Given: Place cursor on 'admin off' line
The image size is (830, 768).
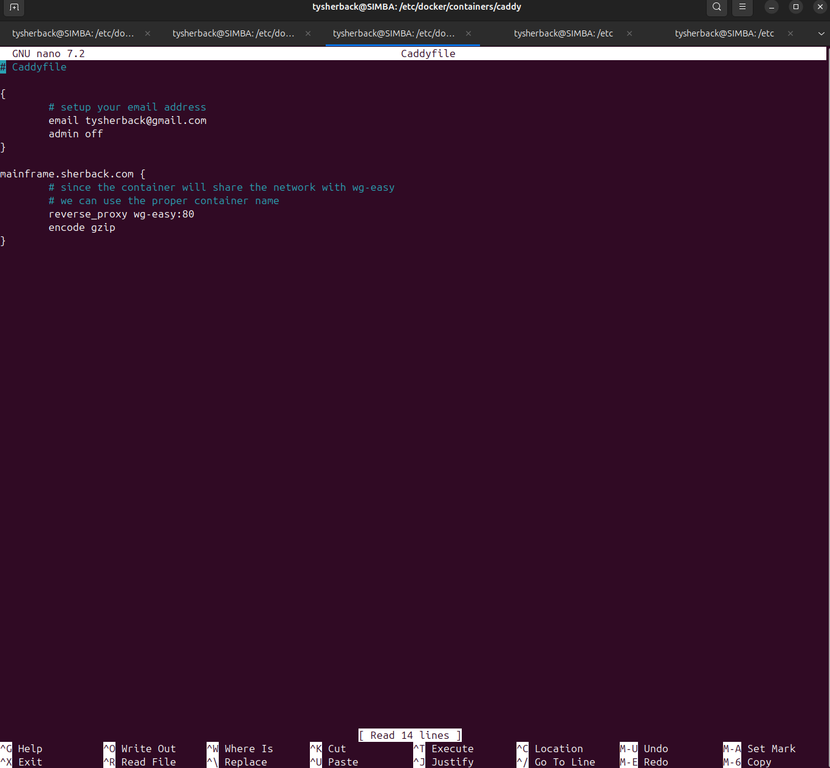Looking at the screenshot, I should [x=76, y=133].
